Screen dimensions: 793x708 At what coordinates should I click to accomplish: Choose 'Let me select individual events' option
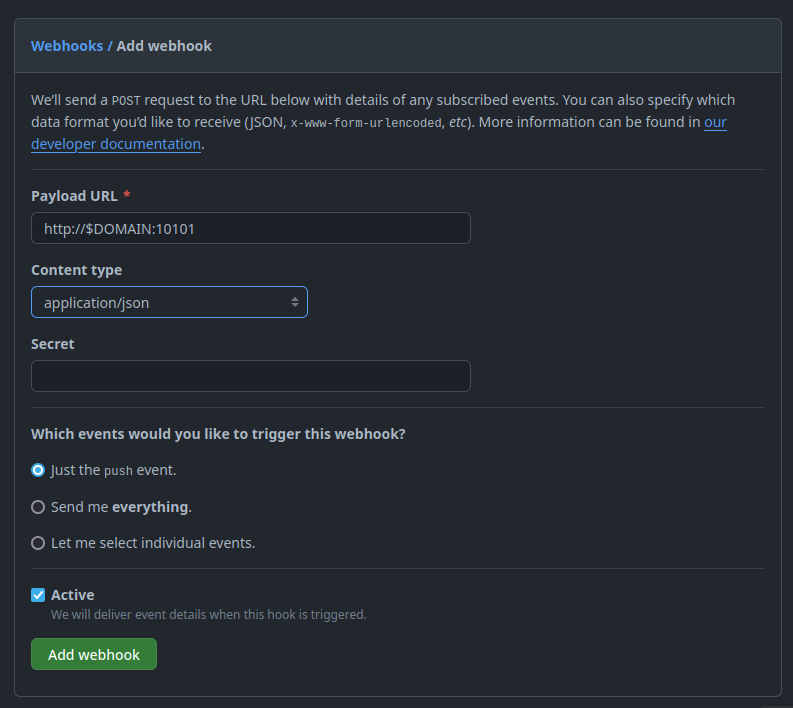38,543
